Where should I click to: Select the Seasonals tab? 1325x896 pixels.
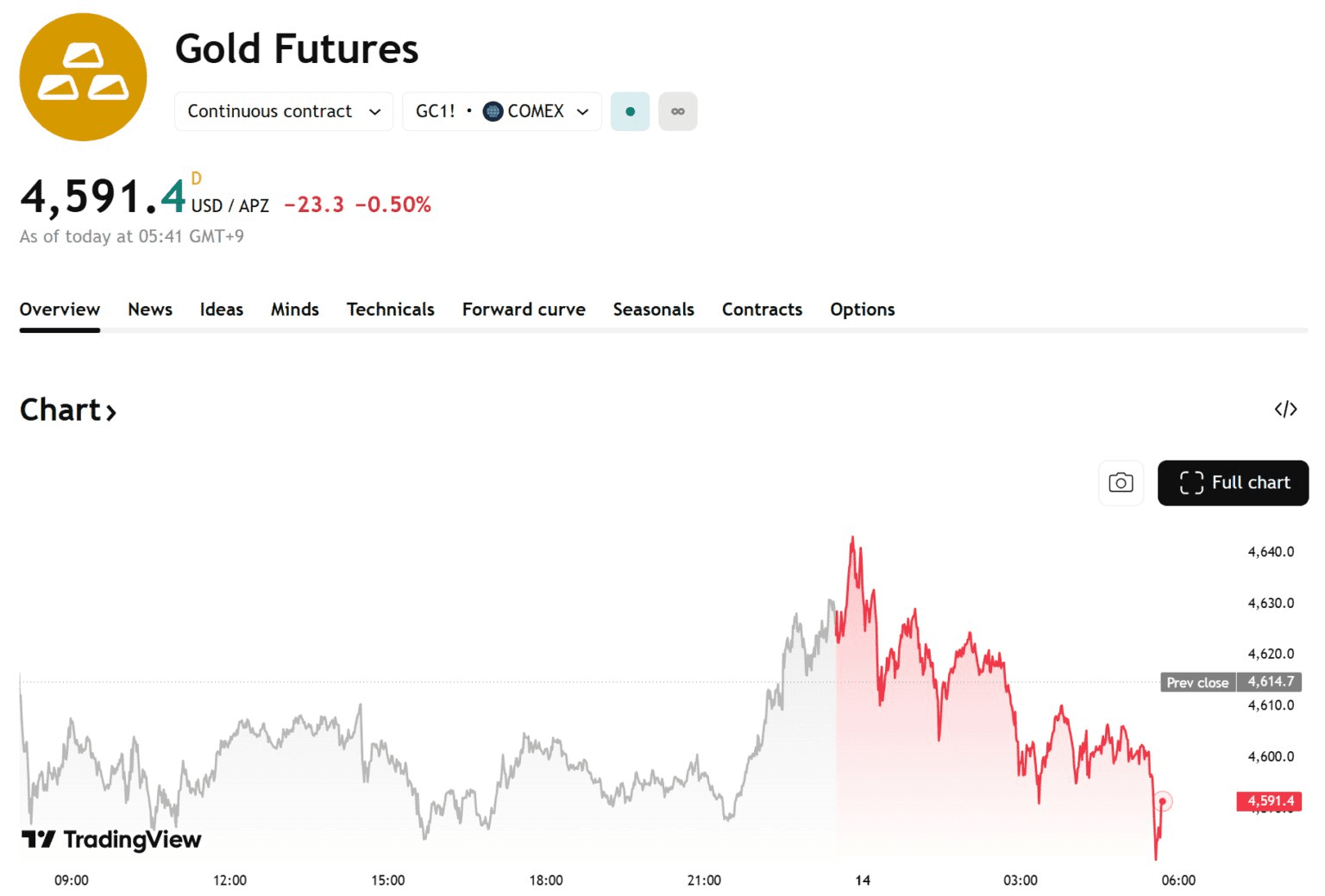pyautogui.click(x=653, y=310)
